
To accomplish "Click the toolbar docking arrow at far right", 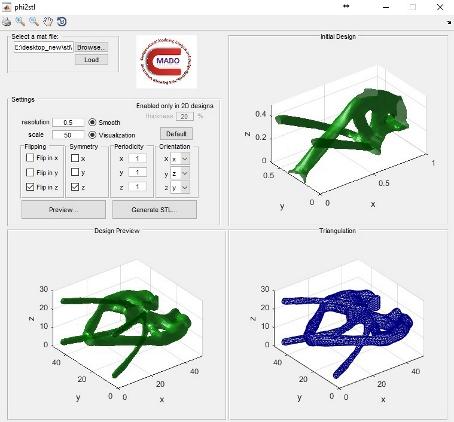I will click(449, 22).
